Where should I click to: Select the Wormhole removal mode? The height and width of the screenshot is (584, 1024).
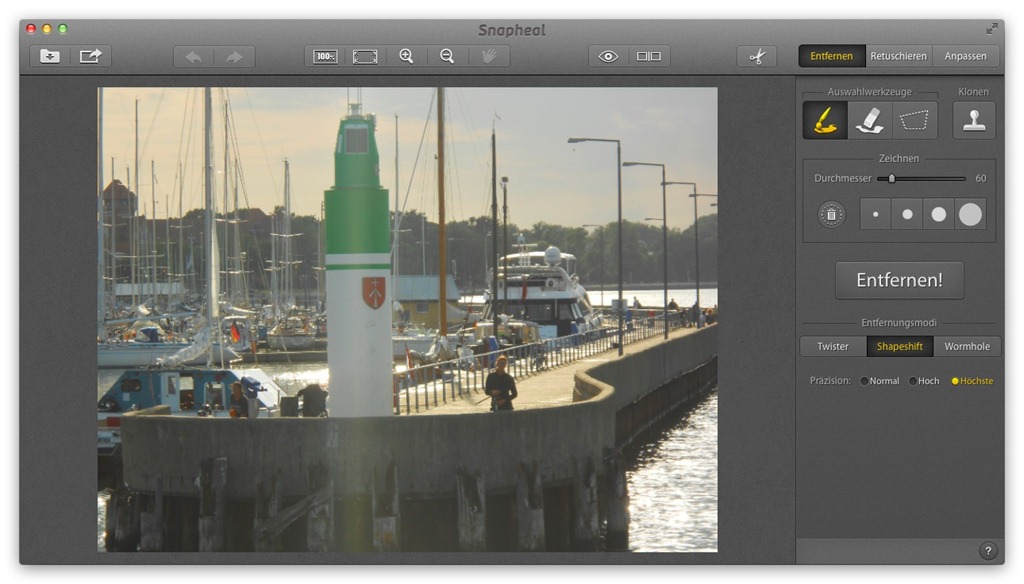(967, 347)
